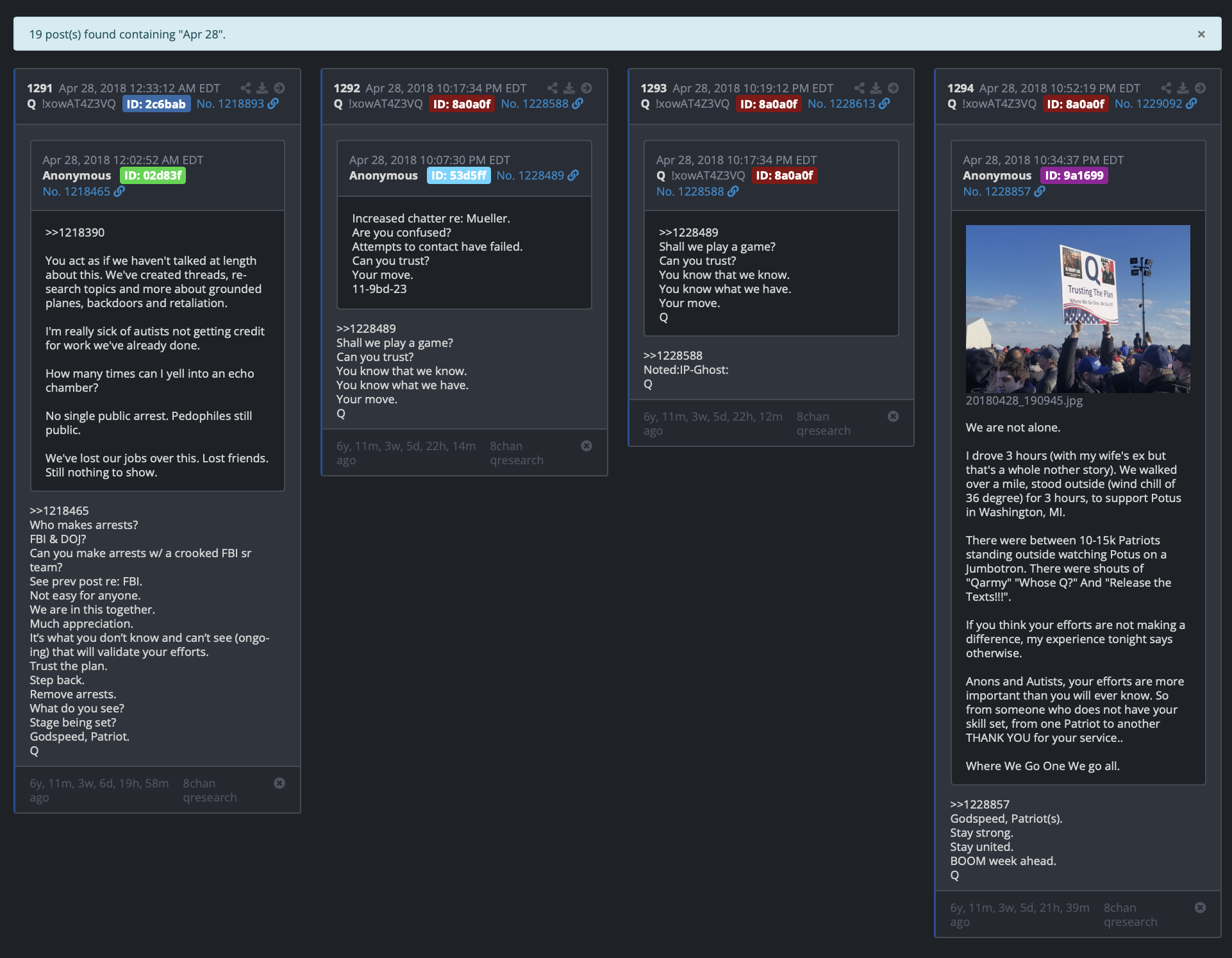Image resolution: width=1232 pixels, height=958 pixels.
Task: Click timestamp Apr 28, 2018 10:52:19 PM EDT
Action: (1060, 88)
